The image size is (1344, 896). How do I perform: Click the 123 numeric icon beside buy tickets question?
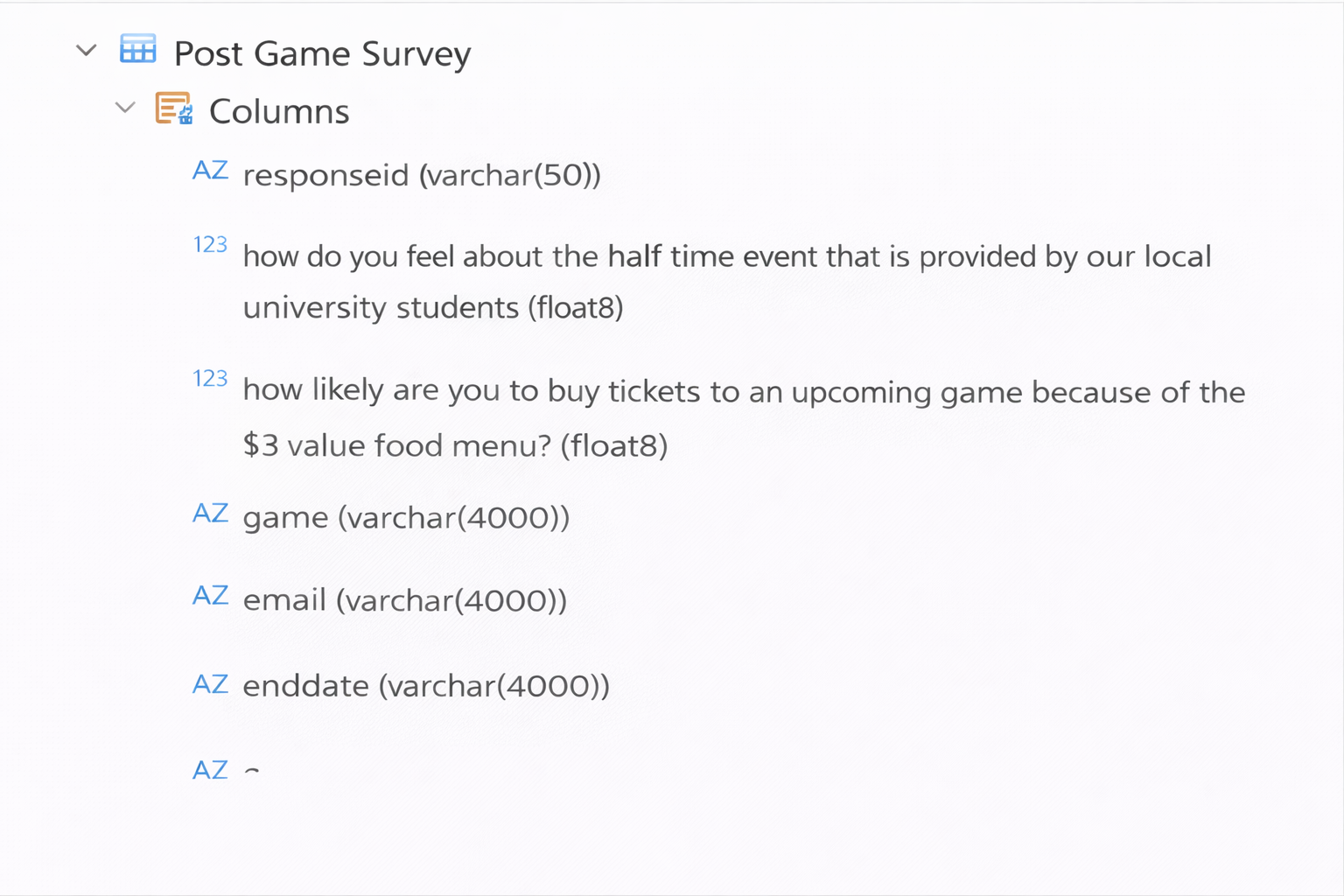[210, 379]
